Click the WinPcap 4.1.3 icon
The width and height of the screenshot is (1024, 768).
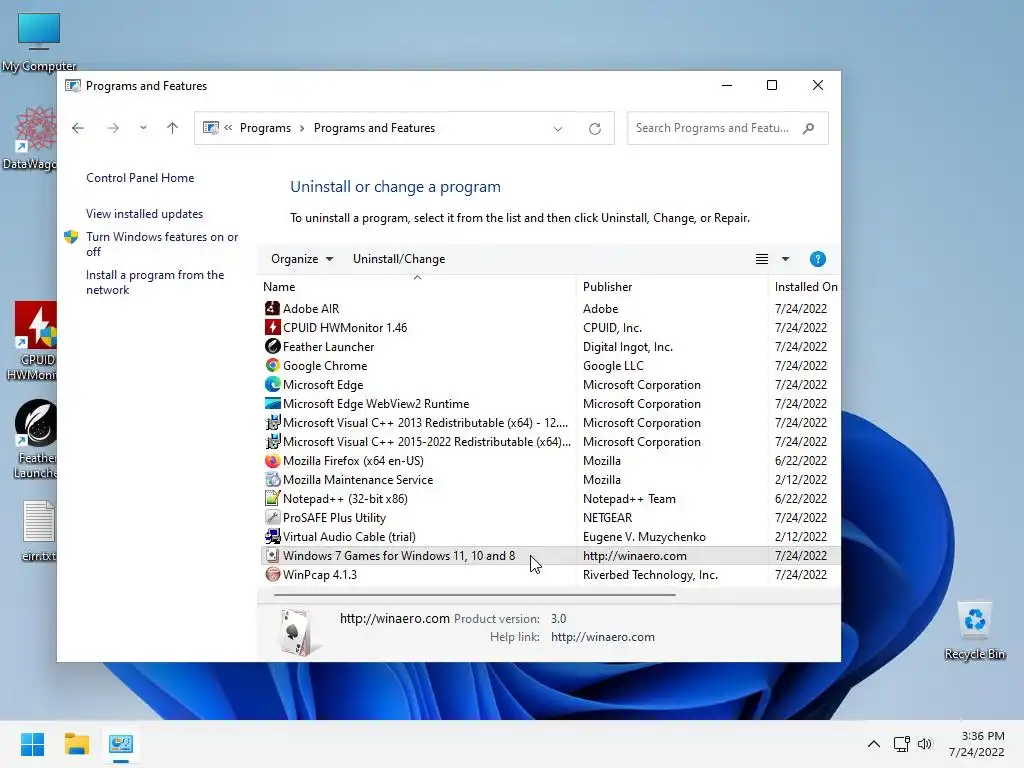click(272, 574)
